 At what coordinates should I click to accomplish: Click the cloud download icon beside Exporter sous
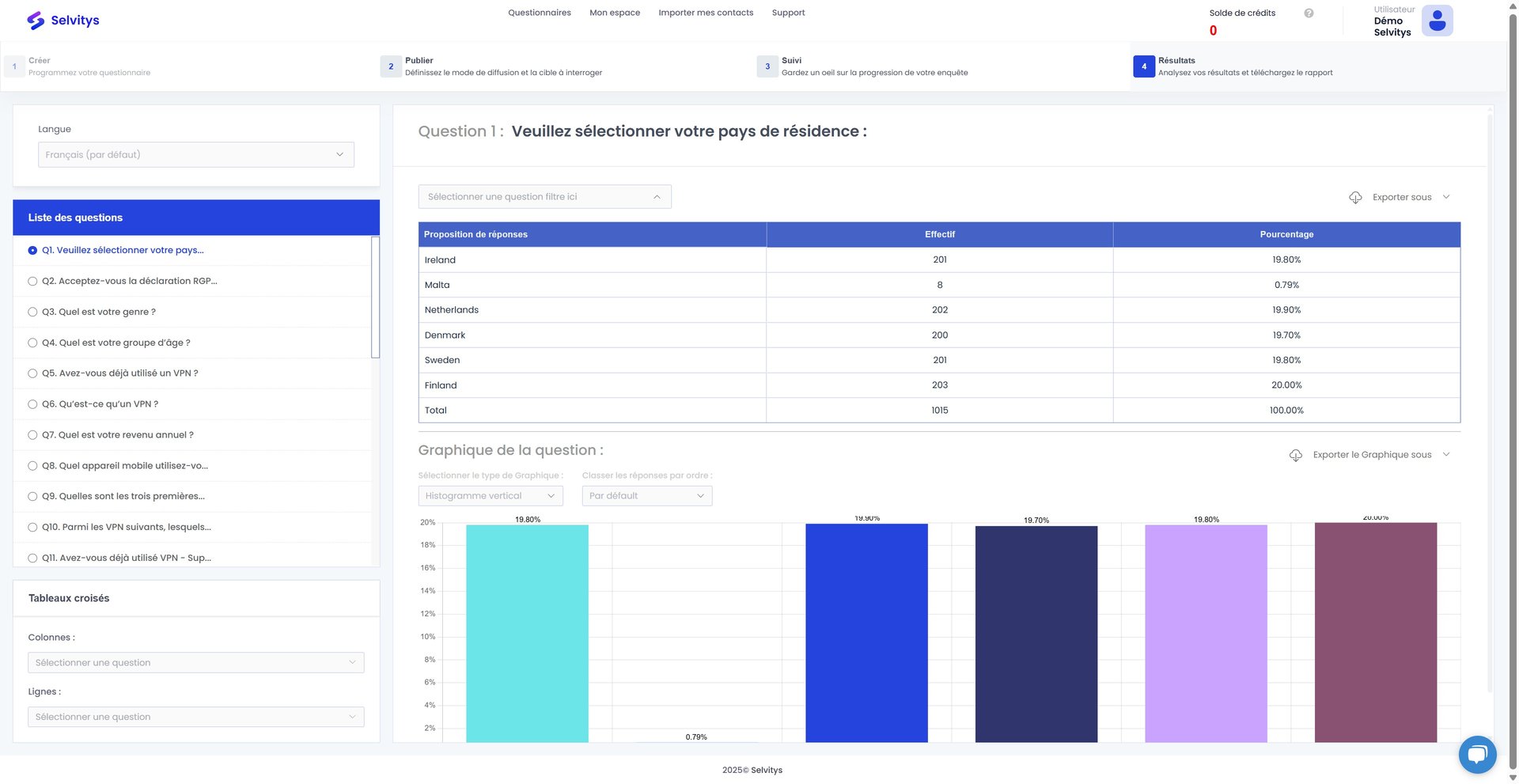click(1355, 198)
